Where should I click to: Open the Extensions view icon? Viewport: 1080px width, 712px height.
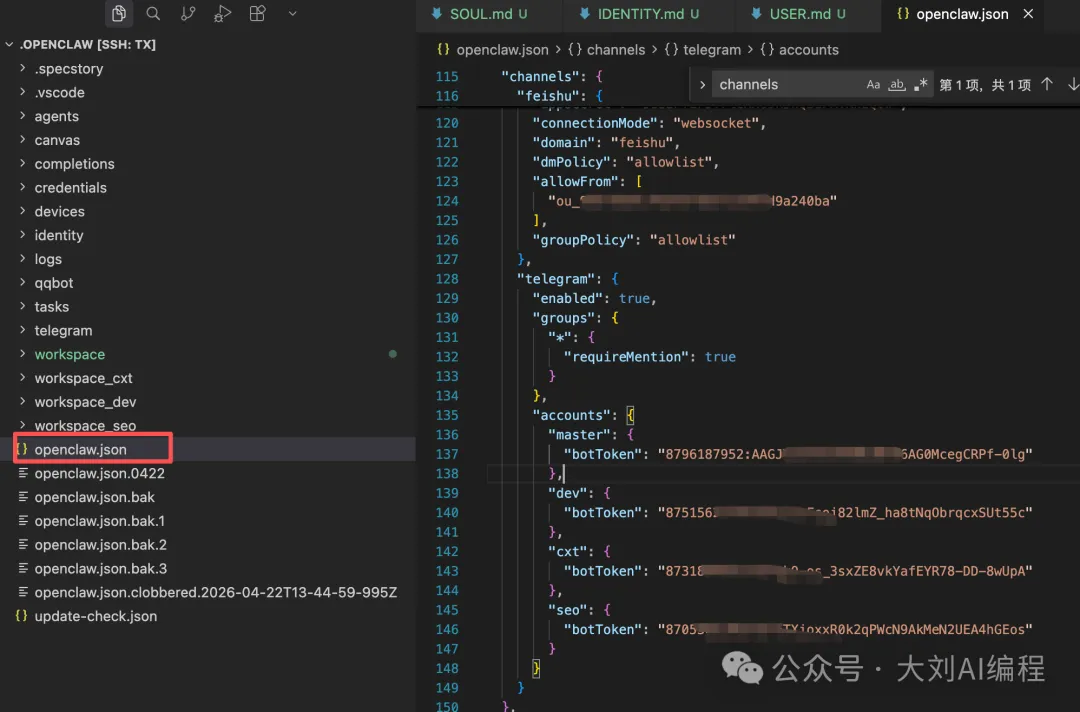[257, 14]
